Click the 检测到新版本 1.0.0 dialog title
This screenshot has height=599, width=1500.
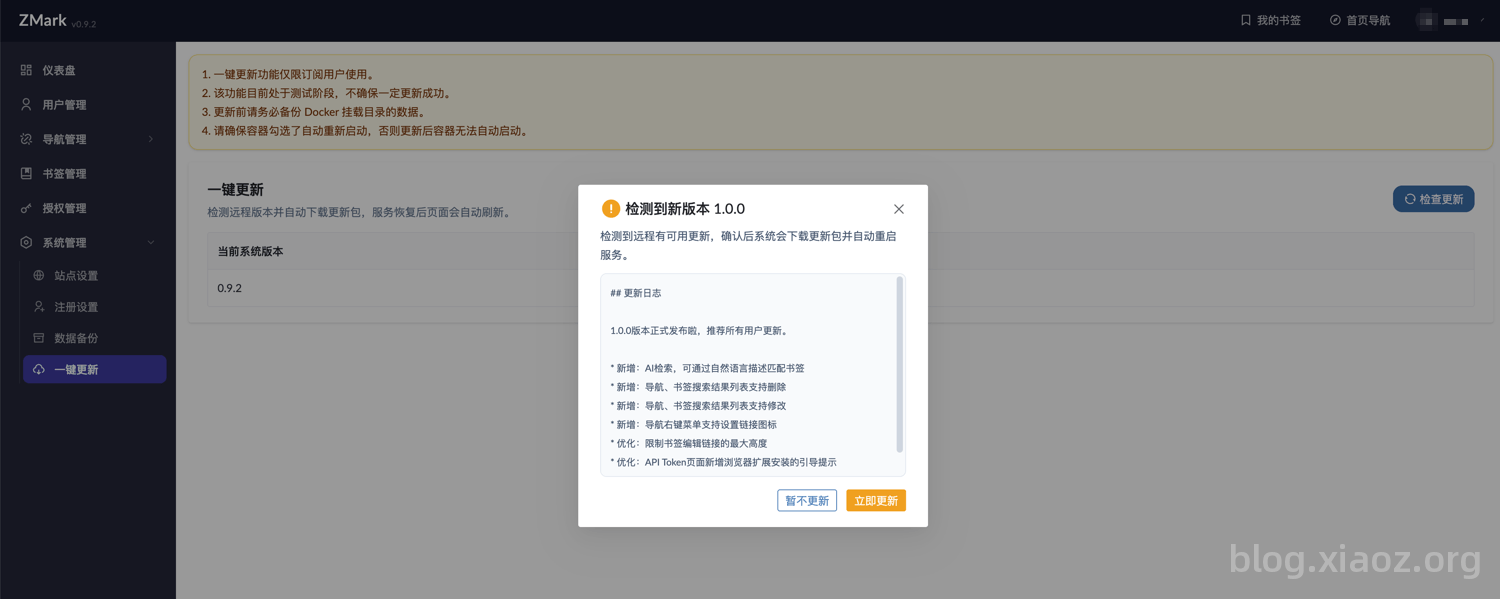tap(685, 209)
